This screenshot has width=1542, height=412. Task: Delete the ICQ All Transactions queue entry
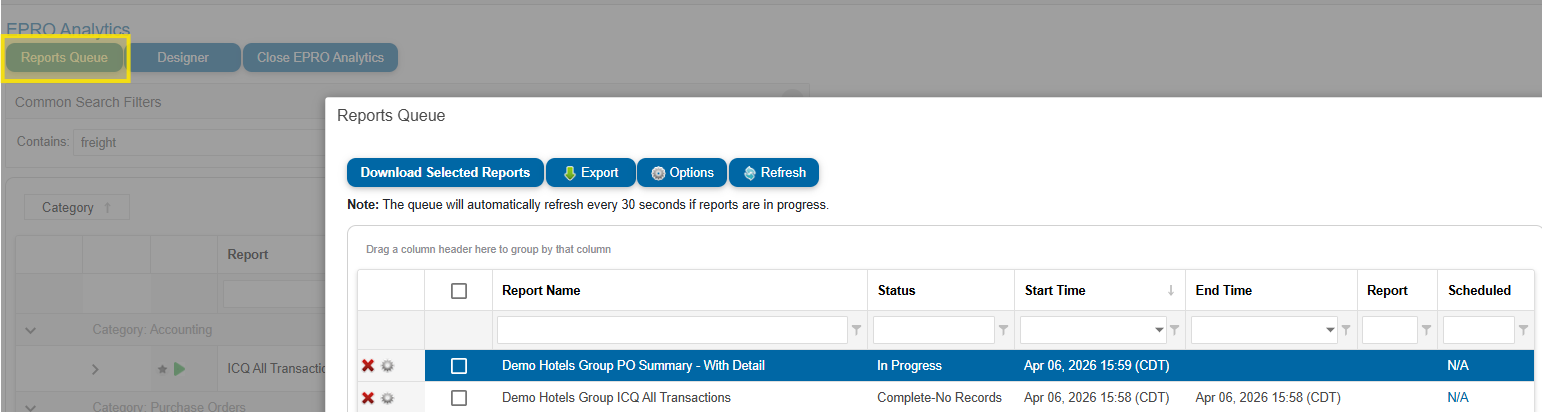(367, 398)
